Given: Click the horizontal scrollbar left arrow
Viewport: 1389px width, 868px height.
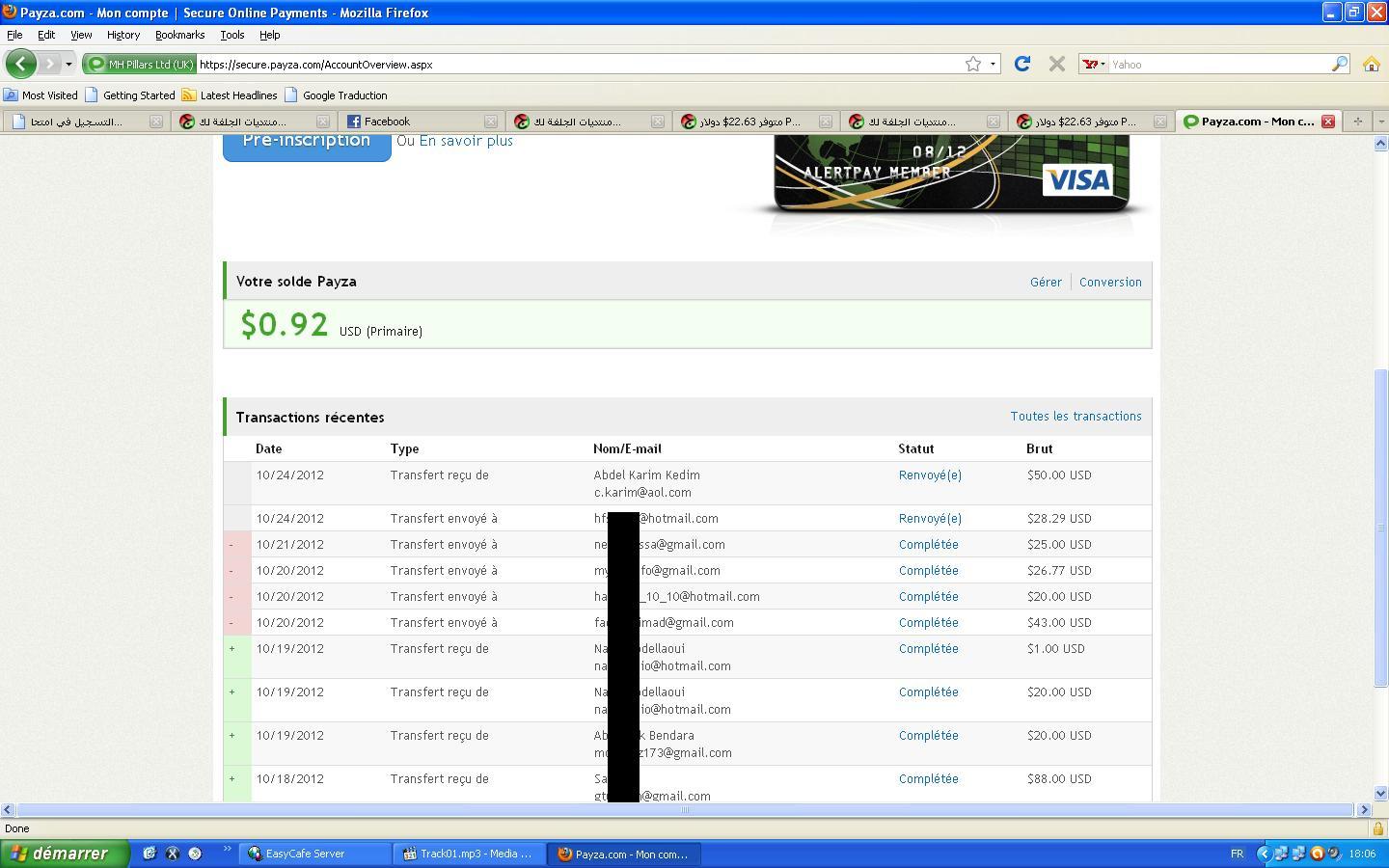Looking at the screenshot, I should click(8, 810).
